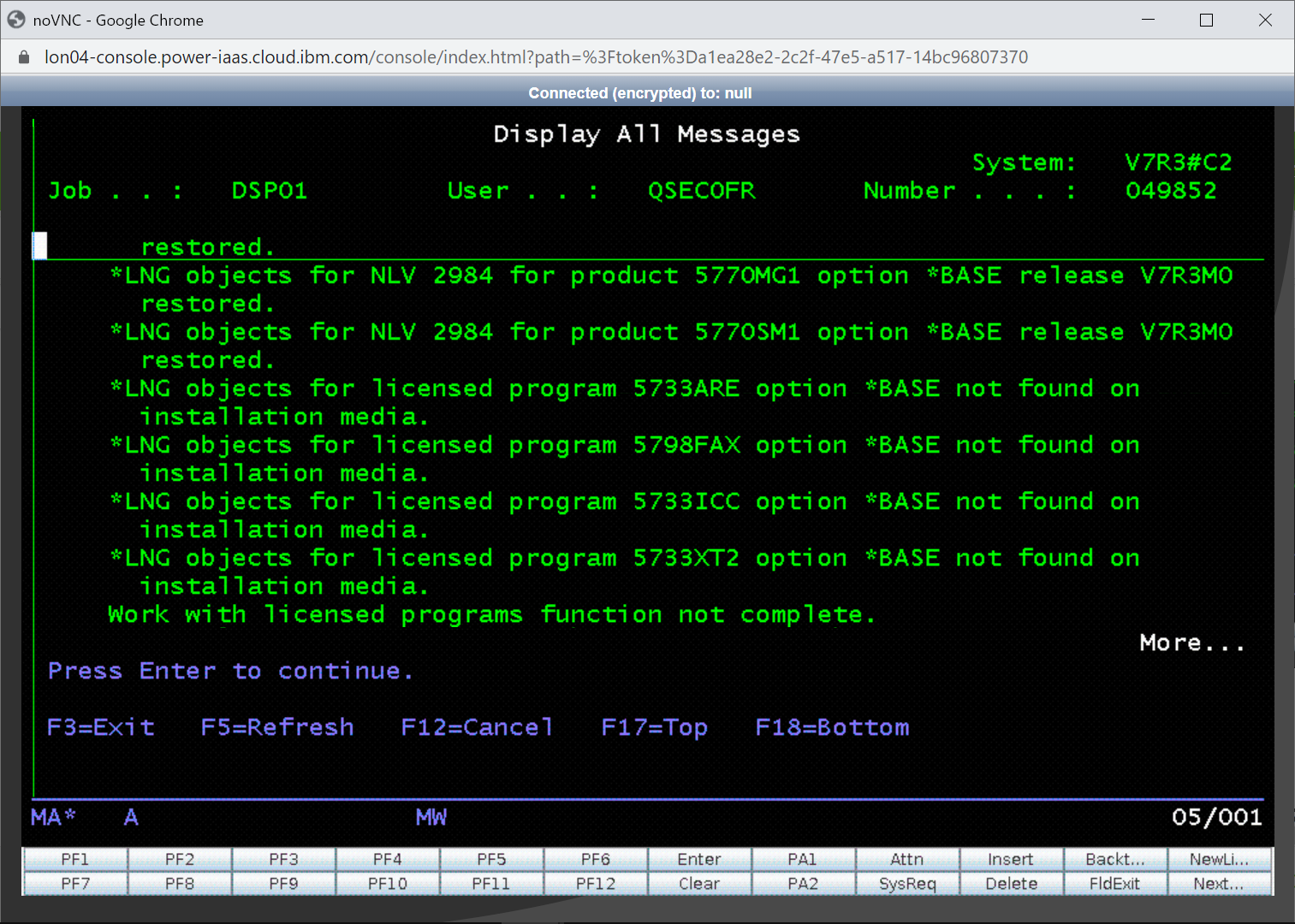Click the PA2 key button
Viewport: 1295px width, 924px height.
(803, 883)
